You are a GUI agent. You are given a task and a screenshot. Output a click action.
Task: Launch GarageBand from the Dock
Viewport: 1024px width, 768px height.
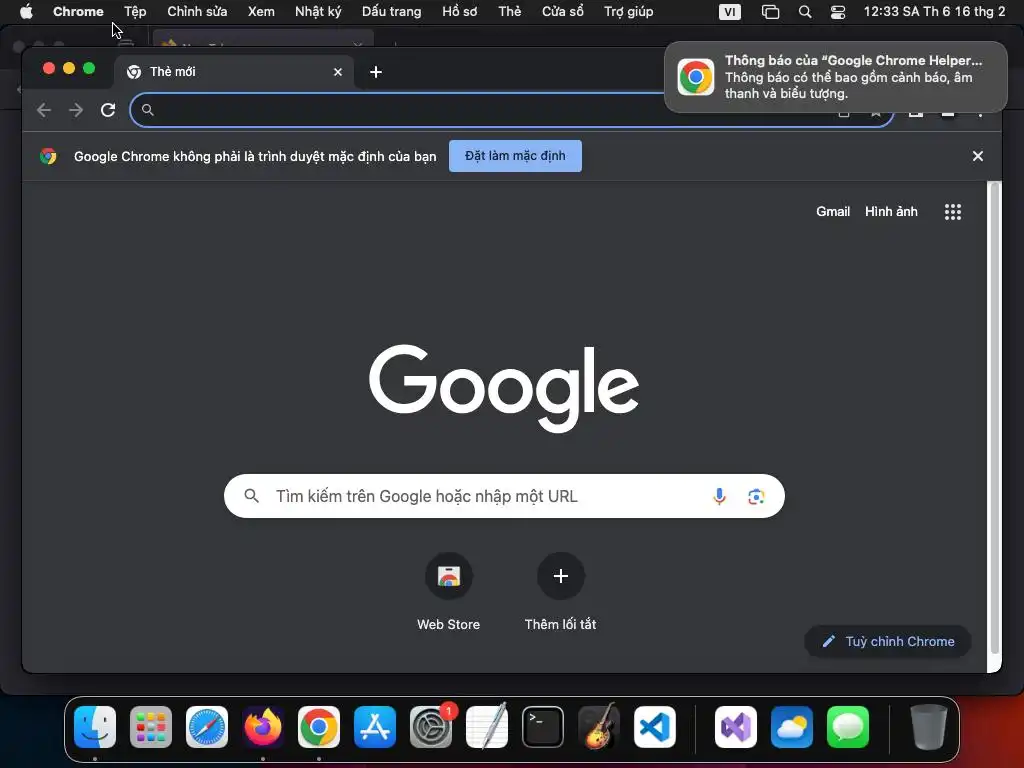[599, 727]
